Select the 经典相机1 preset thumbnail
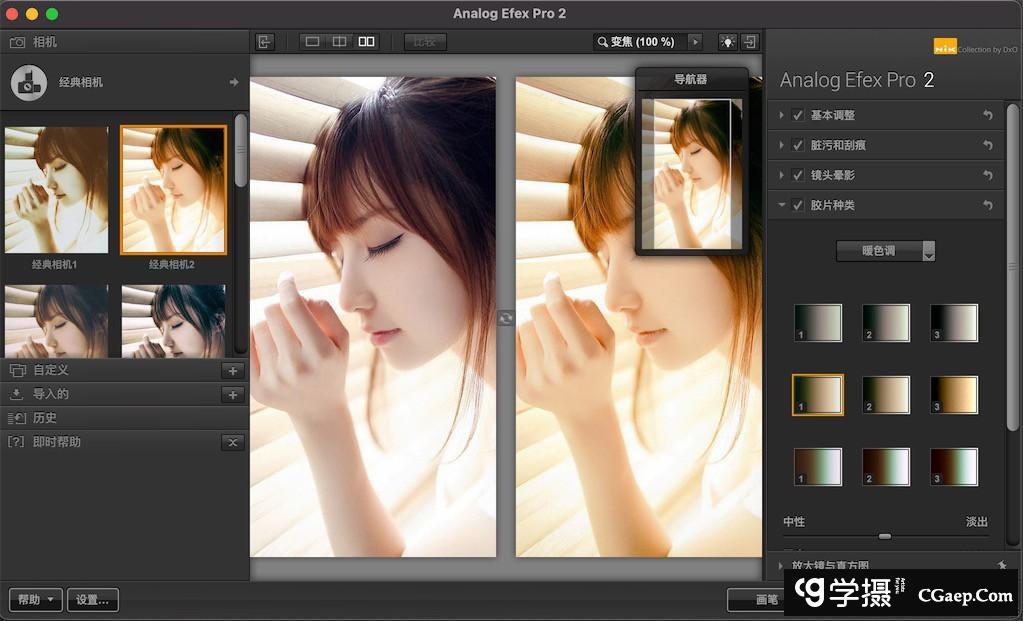The height and width of the screenshot is (621, 1023). tap(56, 190)
